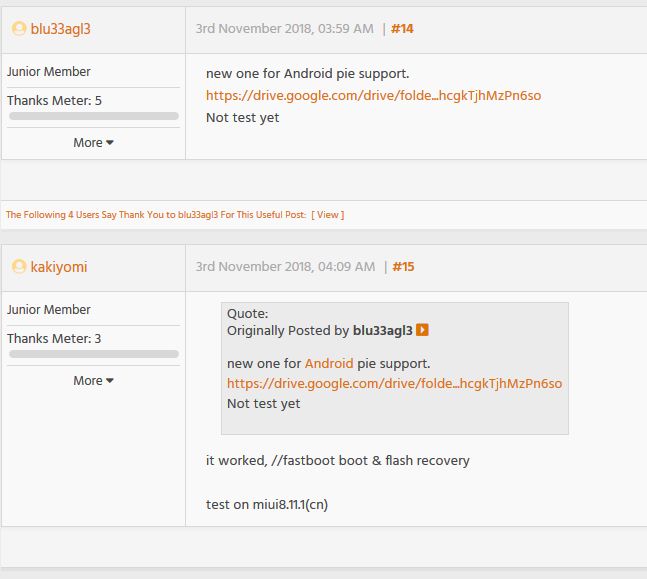This screenshot has width=647, height=579.
Task: Click the view-post arrow icon next to quoted blu33agl3
Action: (422, 330)
